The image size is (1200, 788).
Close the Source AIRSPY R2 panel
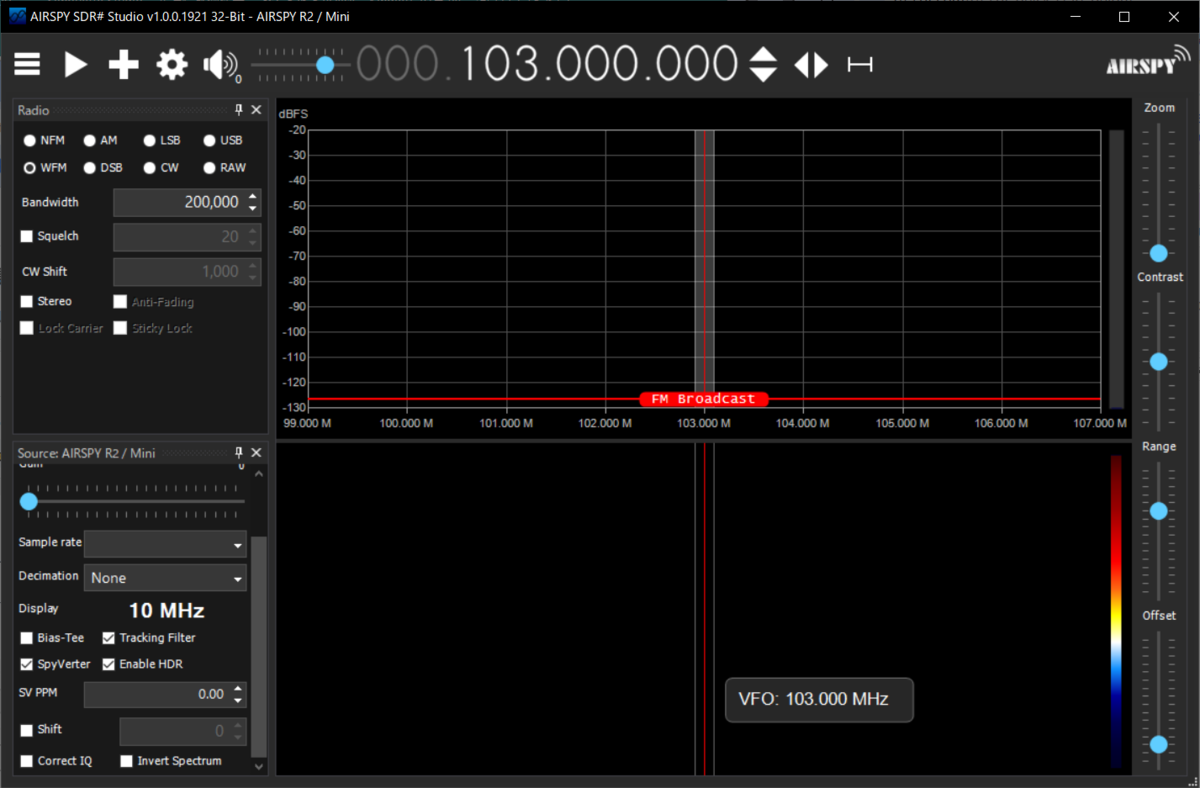click(256, 453)
